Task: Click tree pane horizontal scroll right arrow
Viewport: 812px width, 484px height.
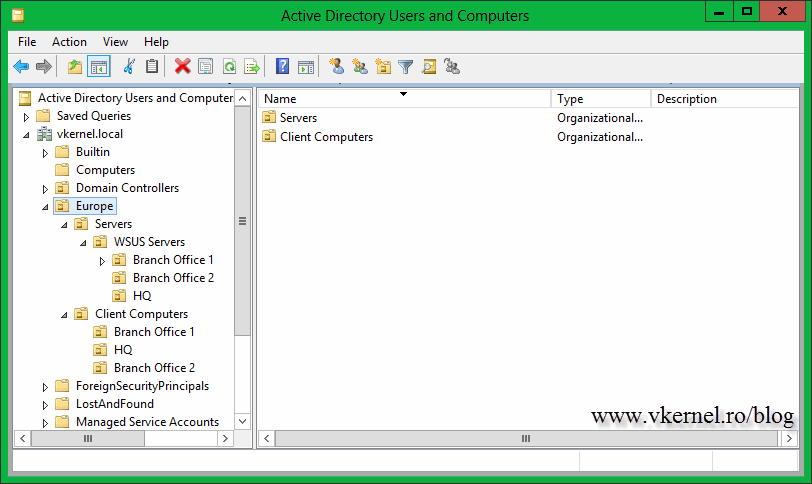Action: 225,438
